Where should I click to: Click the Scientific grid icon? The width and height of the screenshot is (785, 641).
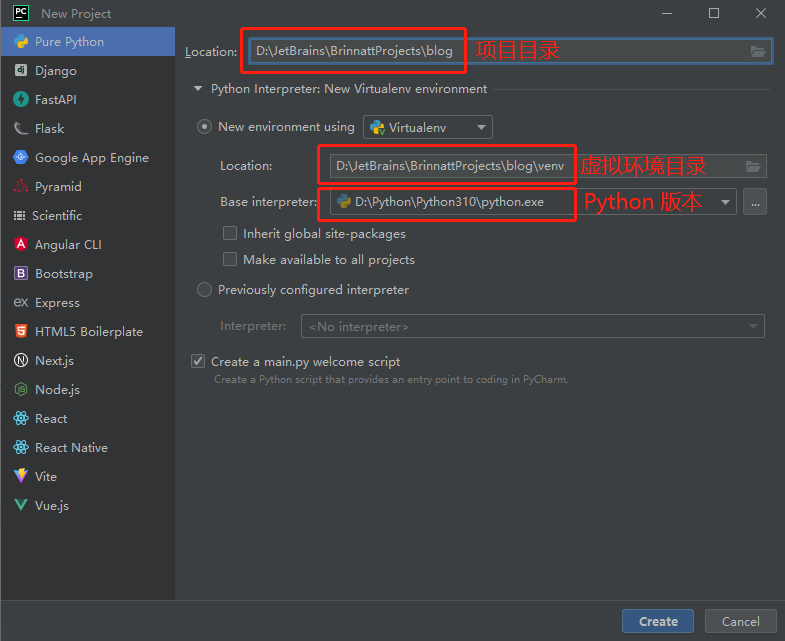coord(20,215)
